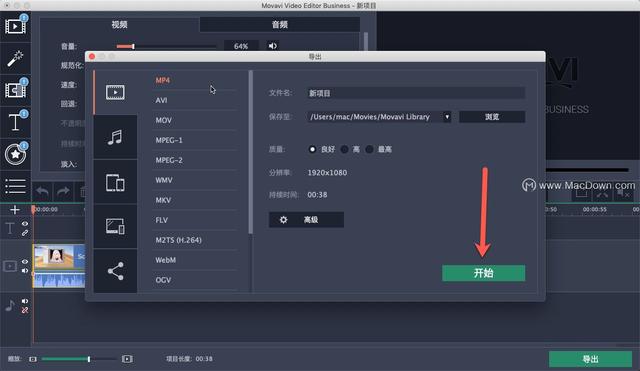Switch to the 音频 tab

280,24
